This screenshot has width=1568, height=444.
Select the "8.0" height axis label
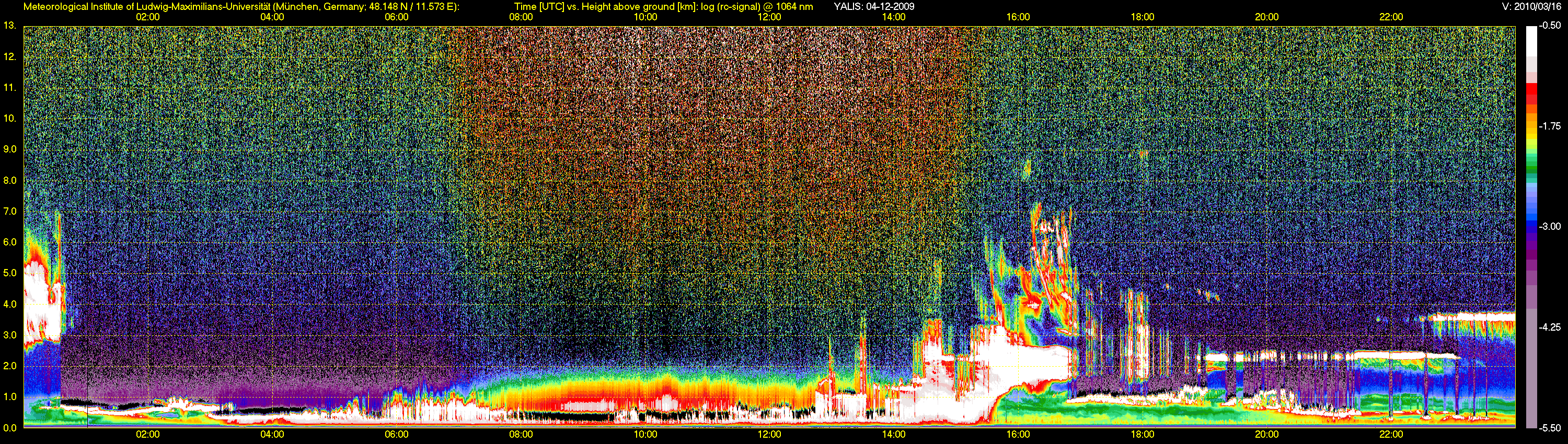pyautogui.click(x=10, y=180)
